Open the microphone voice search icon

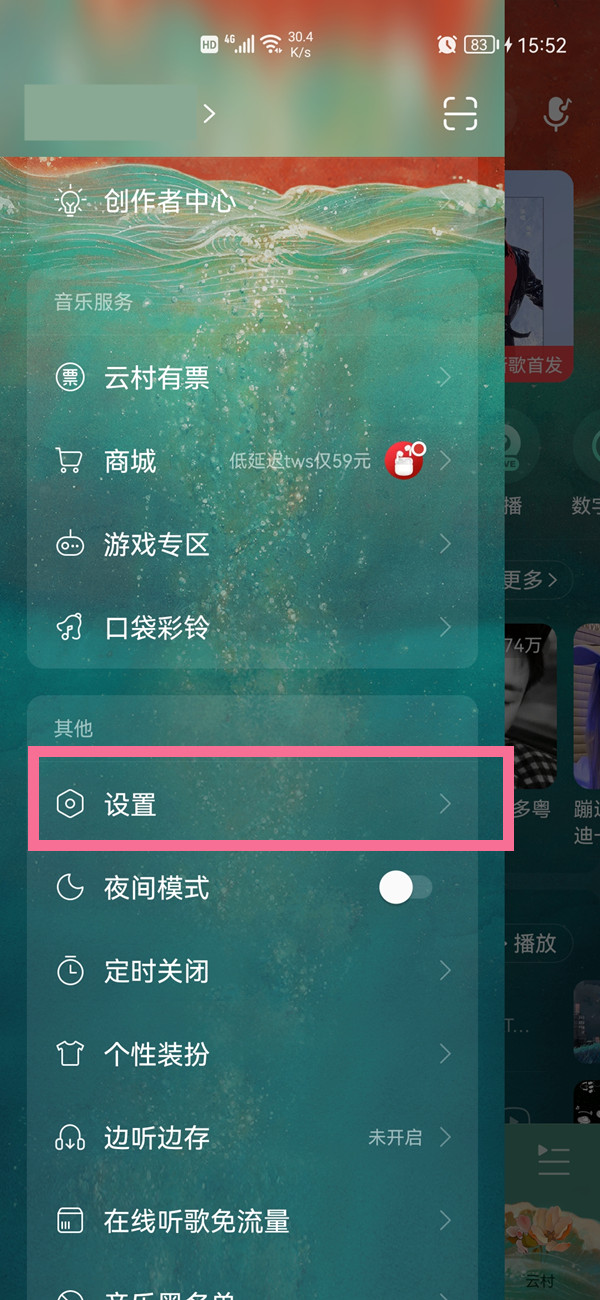(557, 114)
